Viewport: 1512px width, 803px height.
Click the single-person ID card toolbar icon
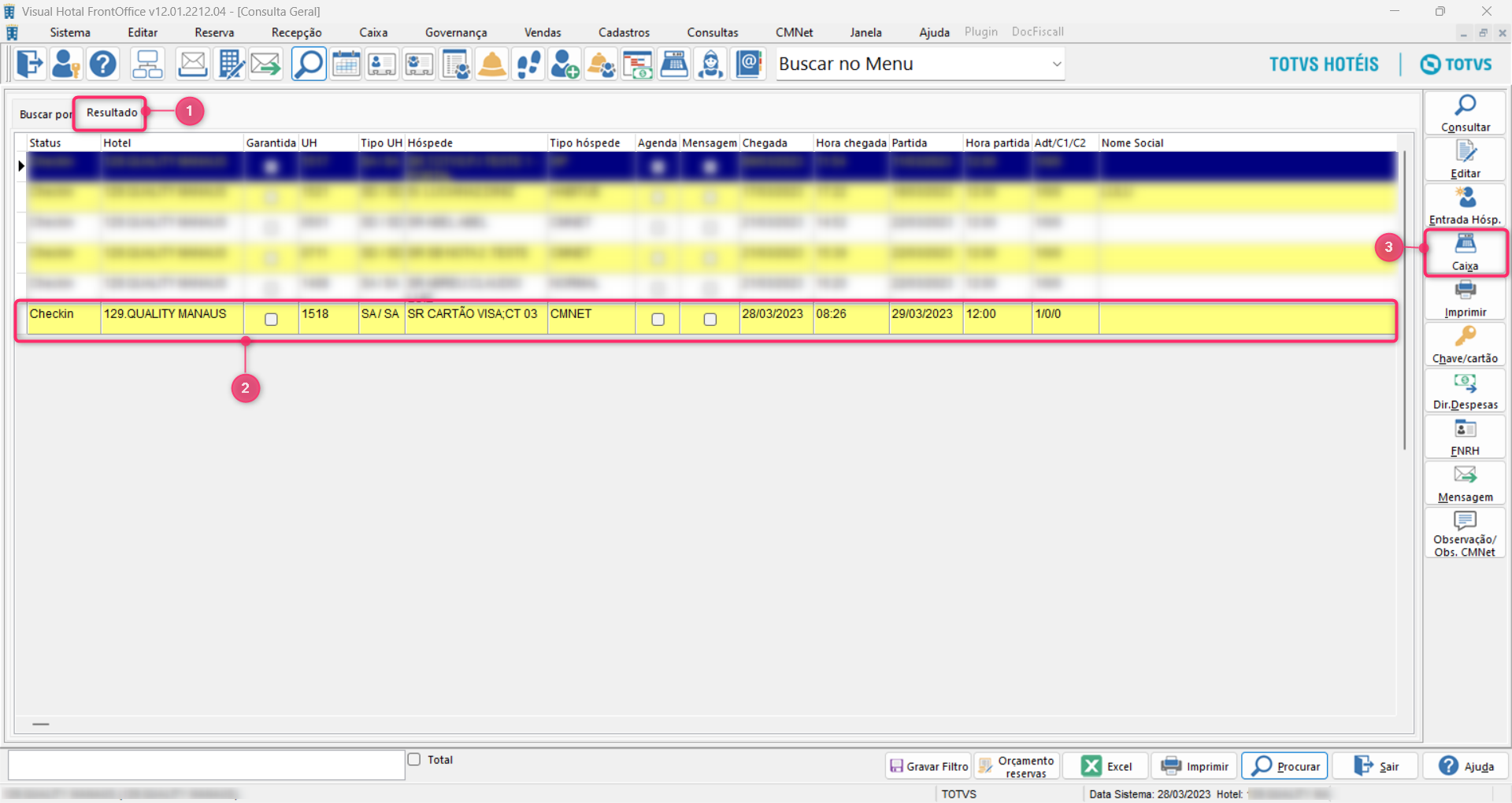[382, 64]
